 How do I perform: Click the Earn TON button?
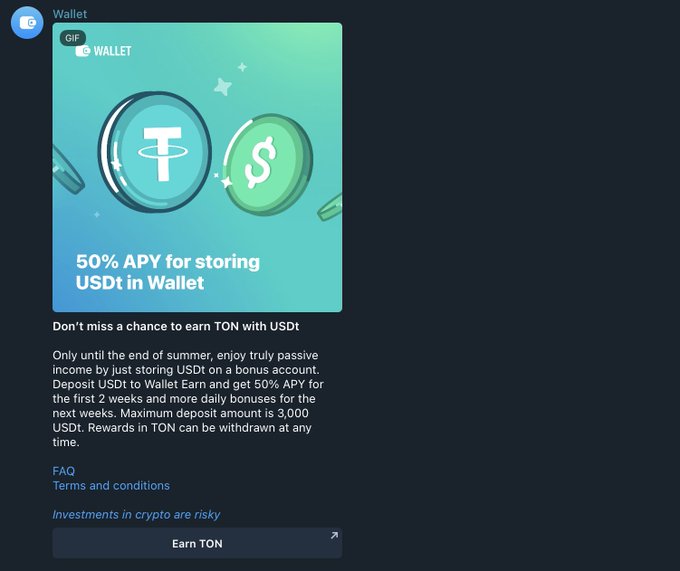(197, 543)
